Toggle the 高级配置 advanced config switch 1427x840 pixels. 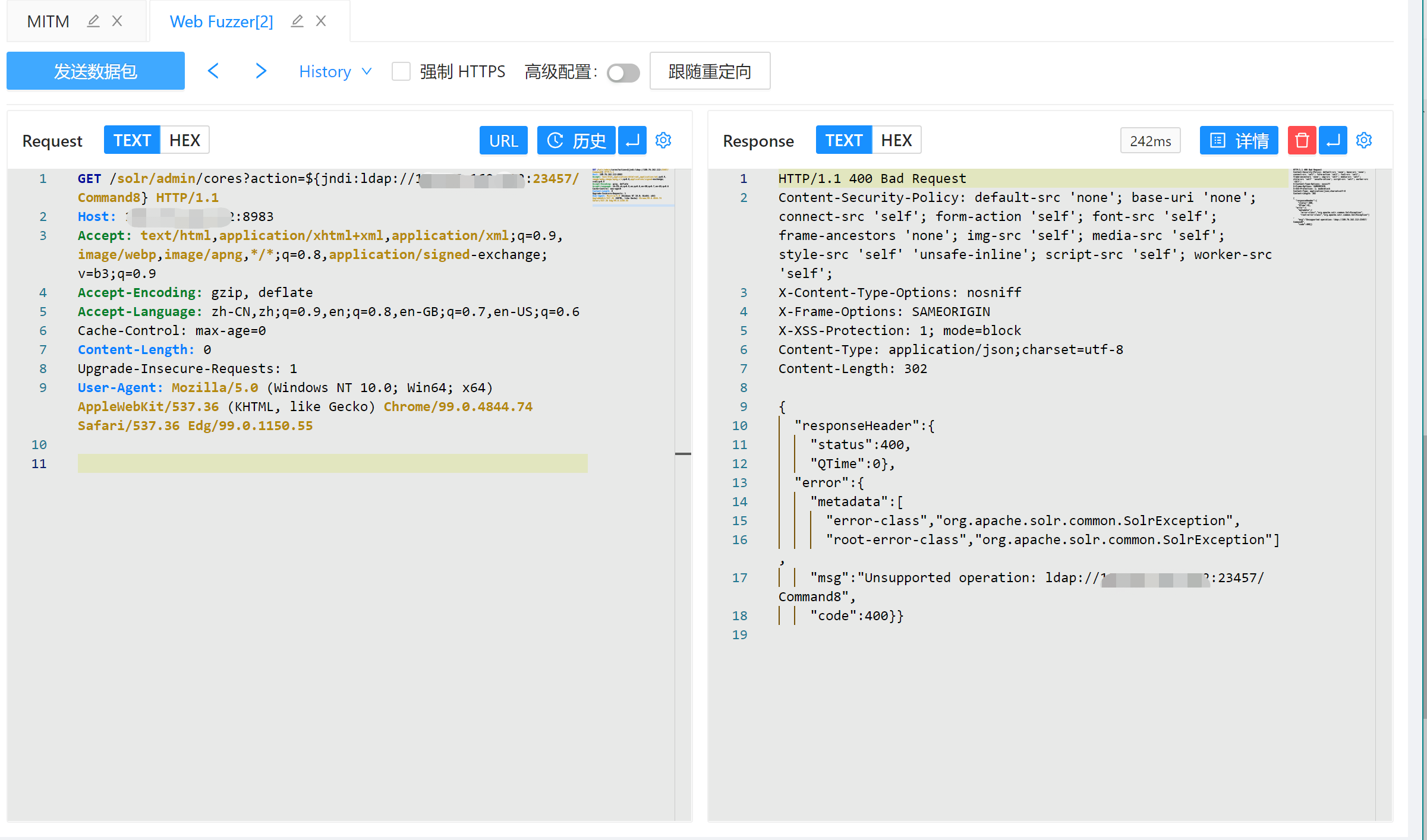pos(623,73)
